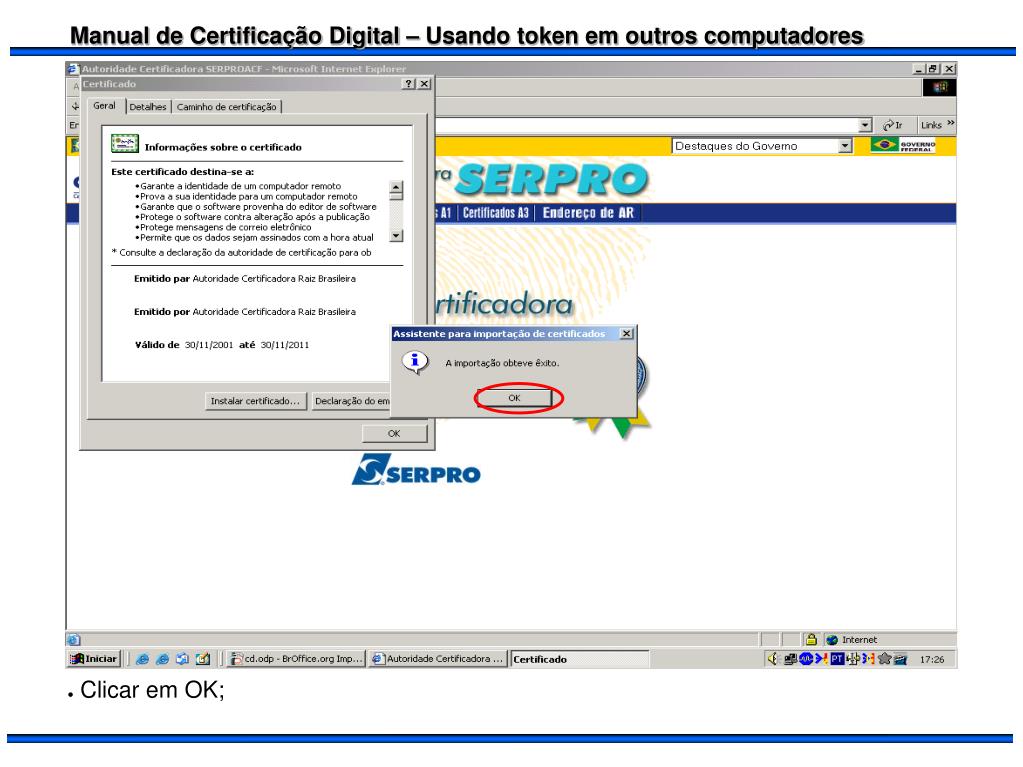Click the Iniciar start button

tap(95, 659)
